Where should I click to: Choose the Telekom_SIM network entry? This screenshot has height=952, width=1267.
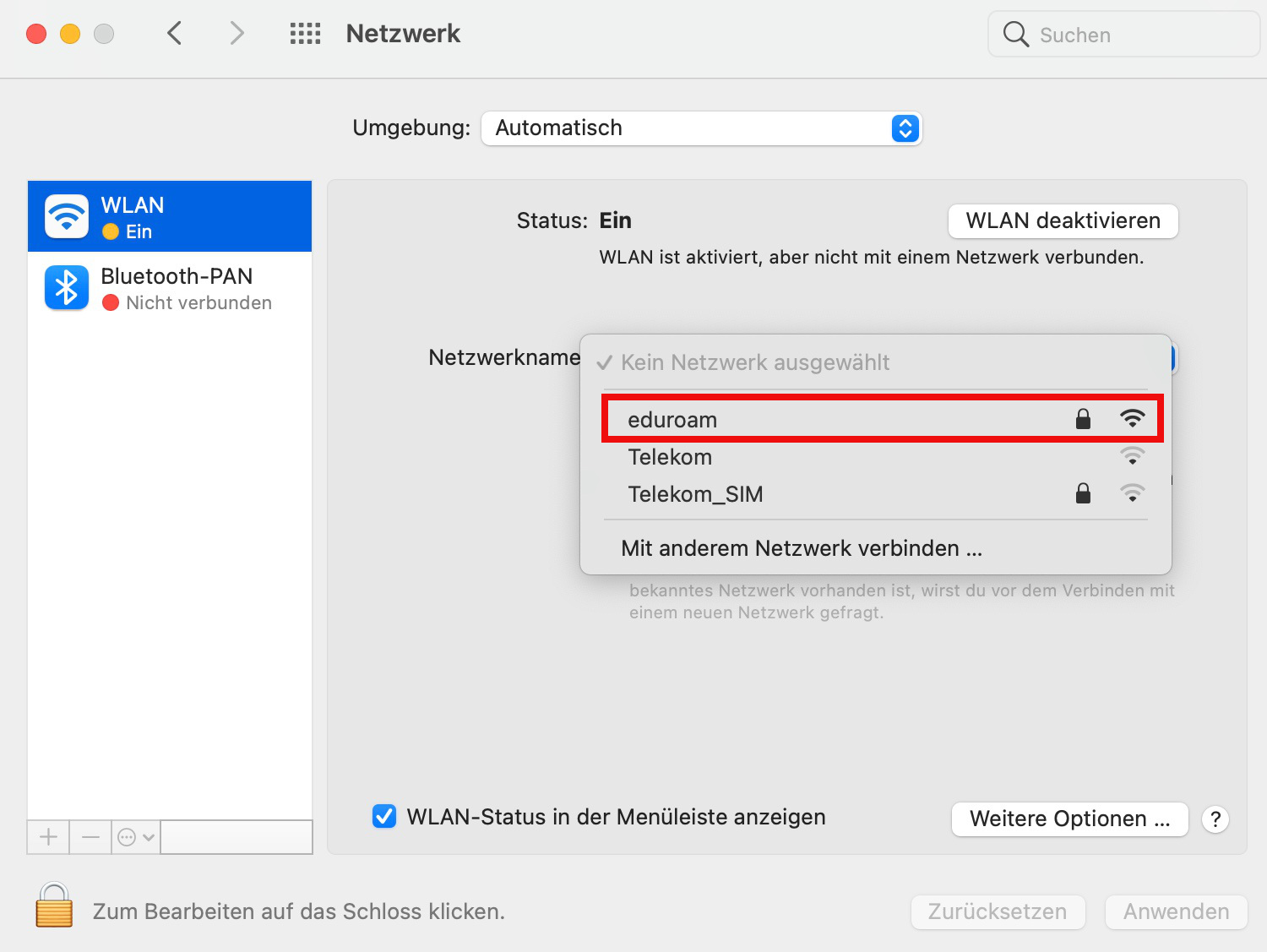pyautogui.click(x=876, y=494)
